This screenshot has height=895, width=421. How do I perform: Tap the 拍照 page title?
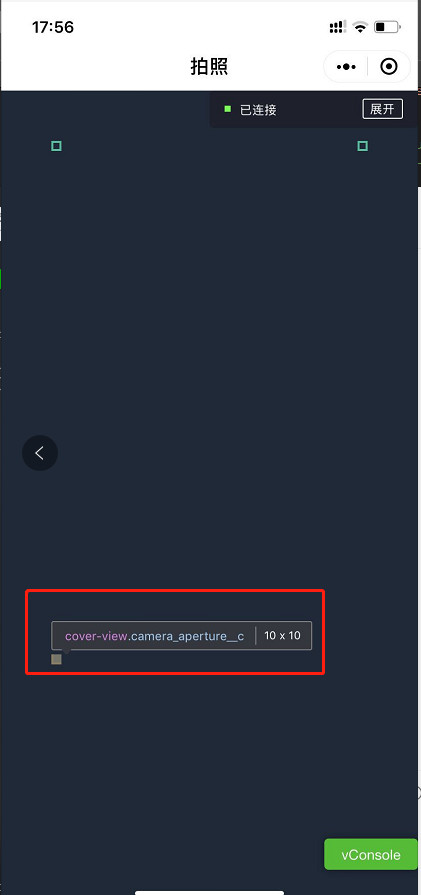point(209,67)
